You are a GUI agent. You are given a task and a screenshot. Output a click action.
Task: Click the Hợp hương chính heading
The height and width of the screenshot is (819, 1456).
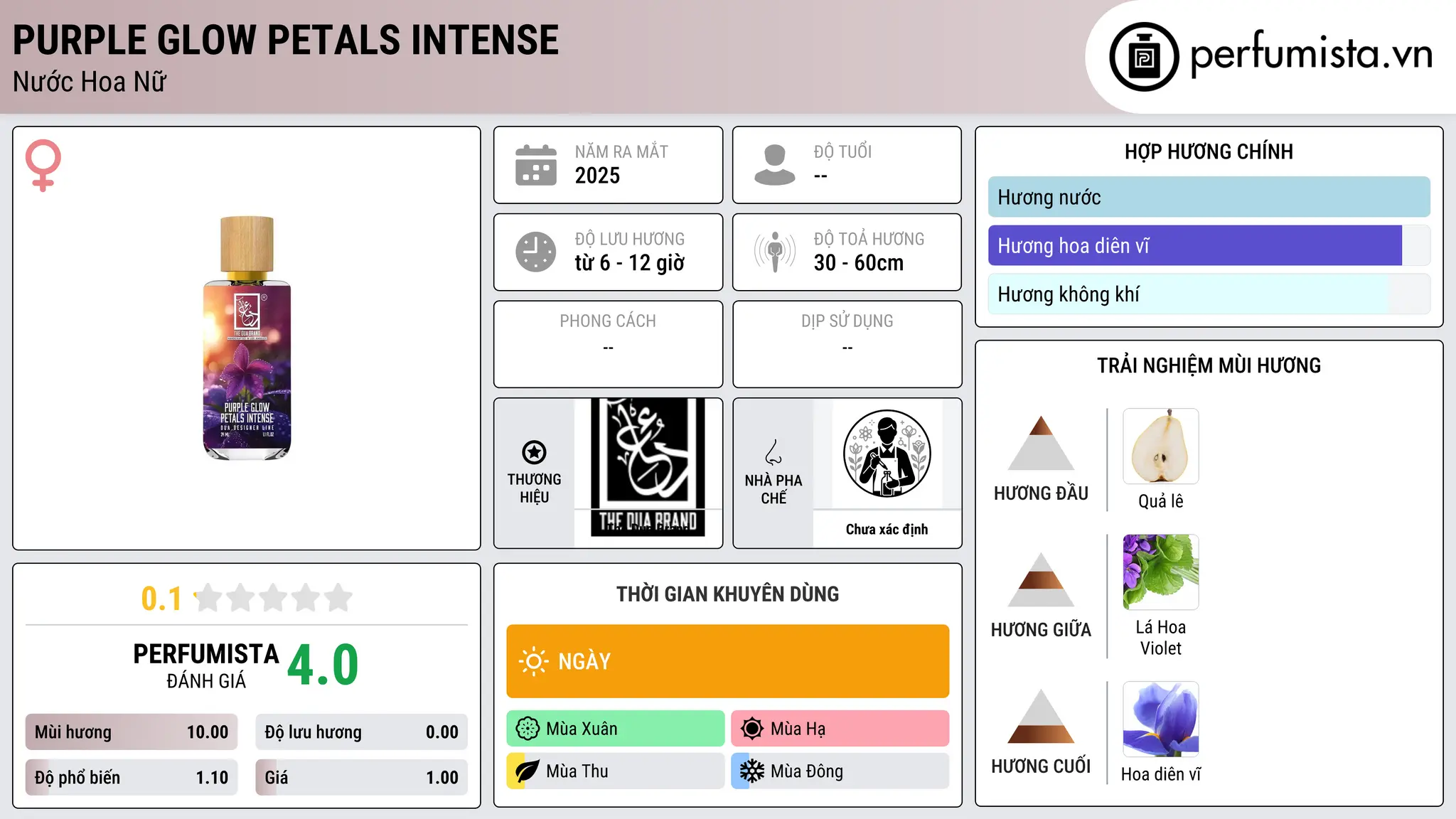click(x=1209, y=151)
